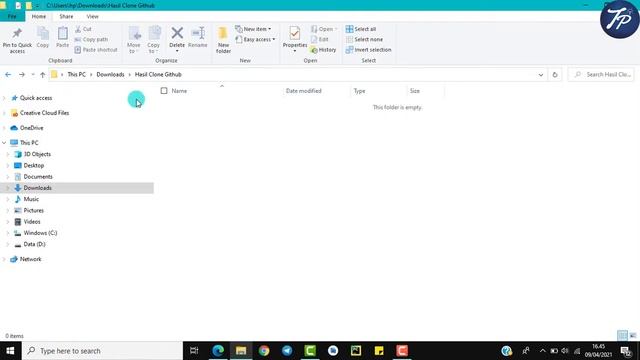Create a New folder
The image size is (640, 360).
pyautogui.click(x=223, y=40)
